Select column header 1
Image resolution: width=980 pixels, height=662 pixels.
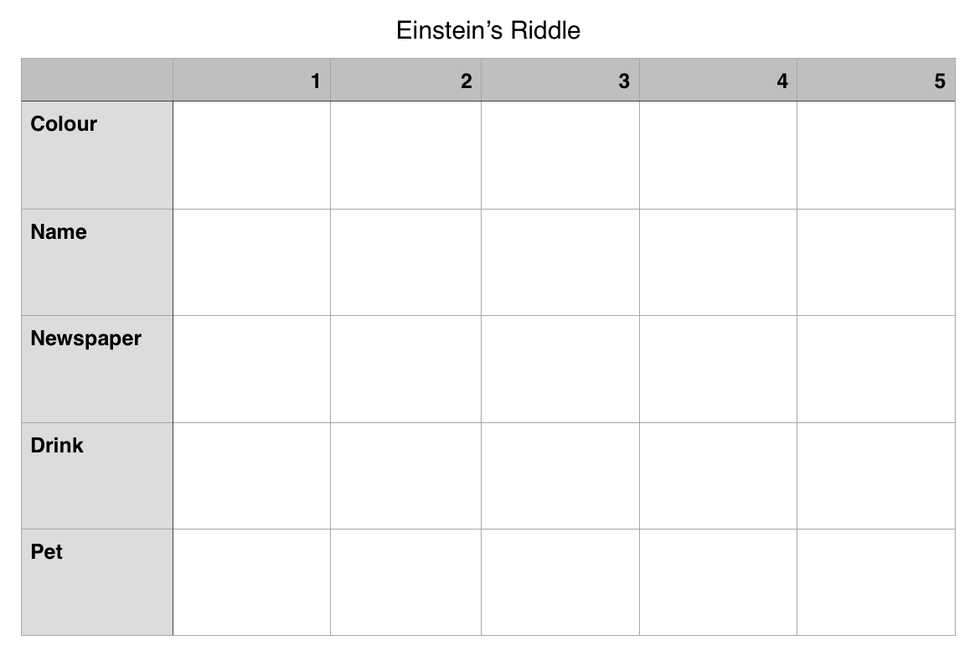point(251,81)
